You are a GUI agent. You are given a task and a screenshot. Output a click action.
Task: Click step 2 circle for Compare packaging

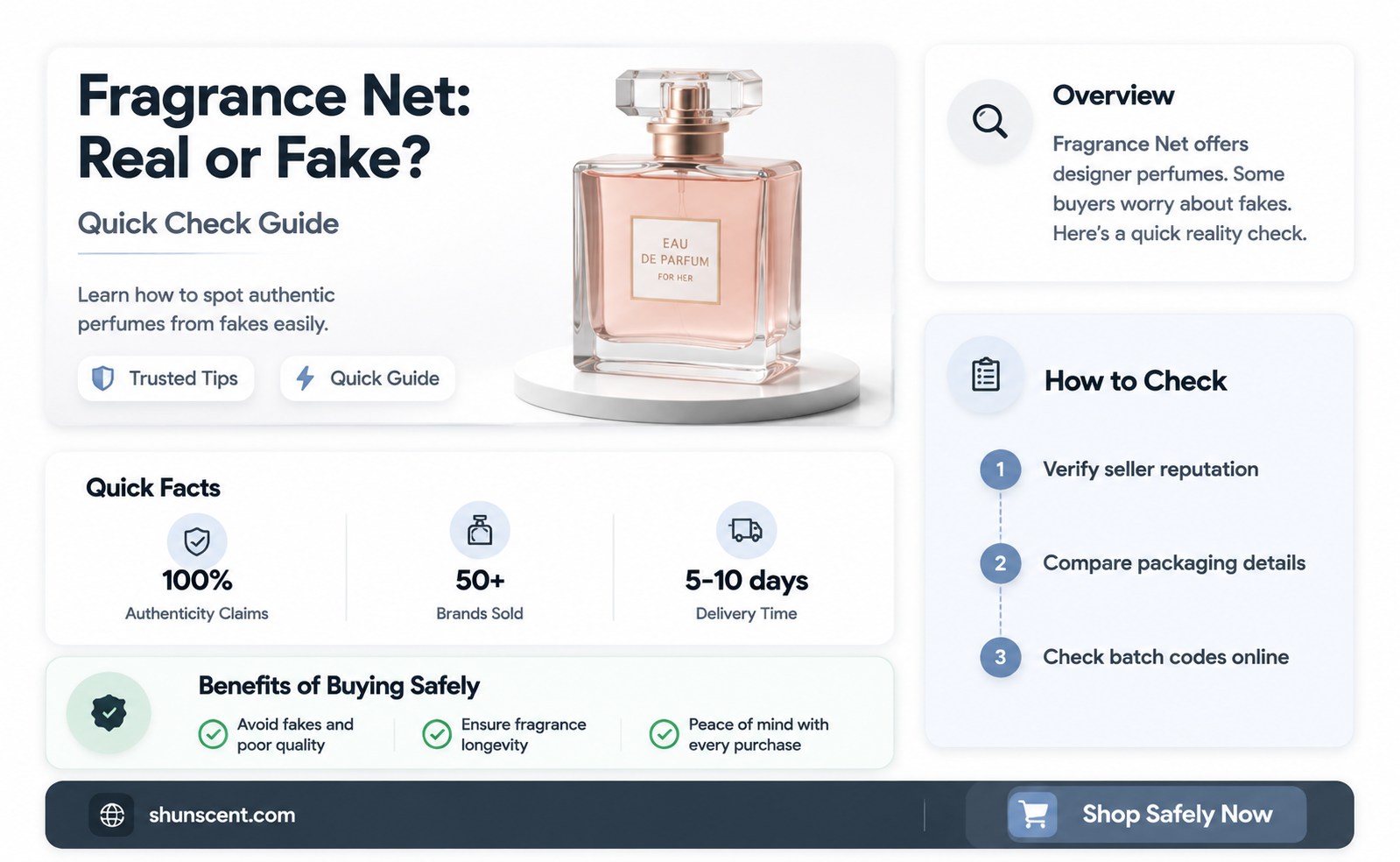click(x=1000, y=563)
